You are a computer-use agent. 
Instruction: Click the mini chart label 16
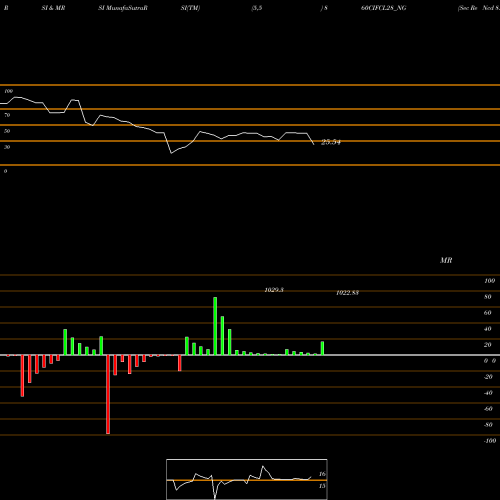click(x=322, y=474)
